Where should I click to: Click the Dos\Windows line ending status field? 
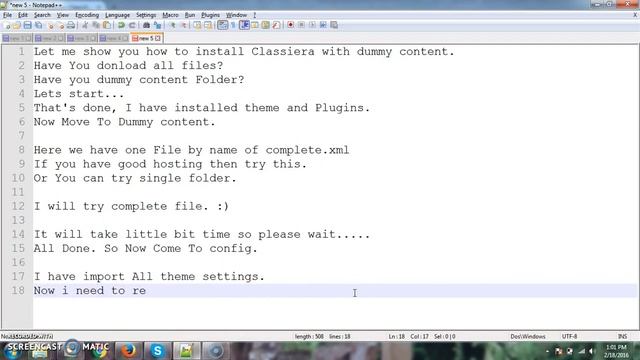(x=528, y=337)
